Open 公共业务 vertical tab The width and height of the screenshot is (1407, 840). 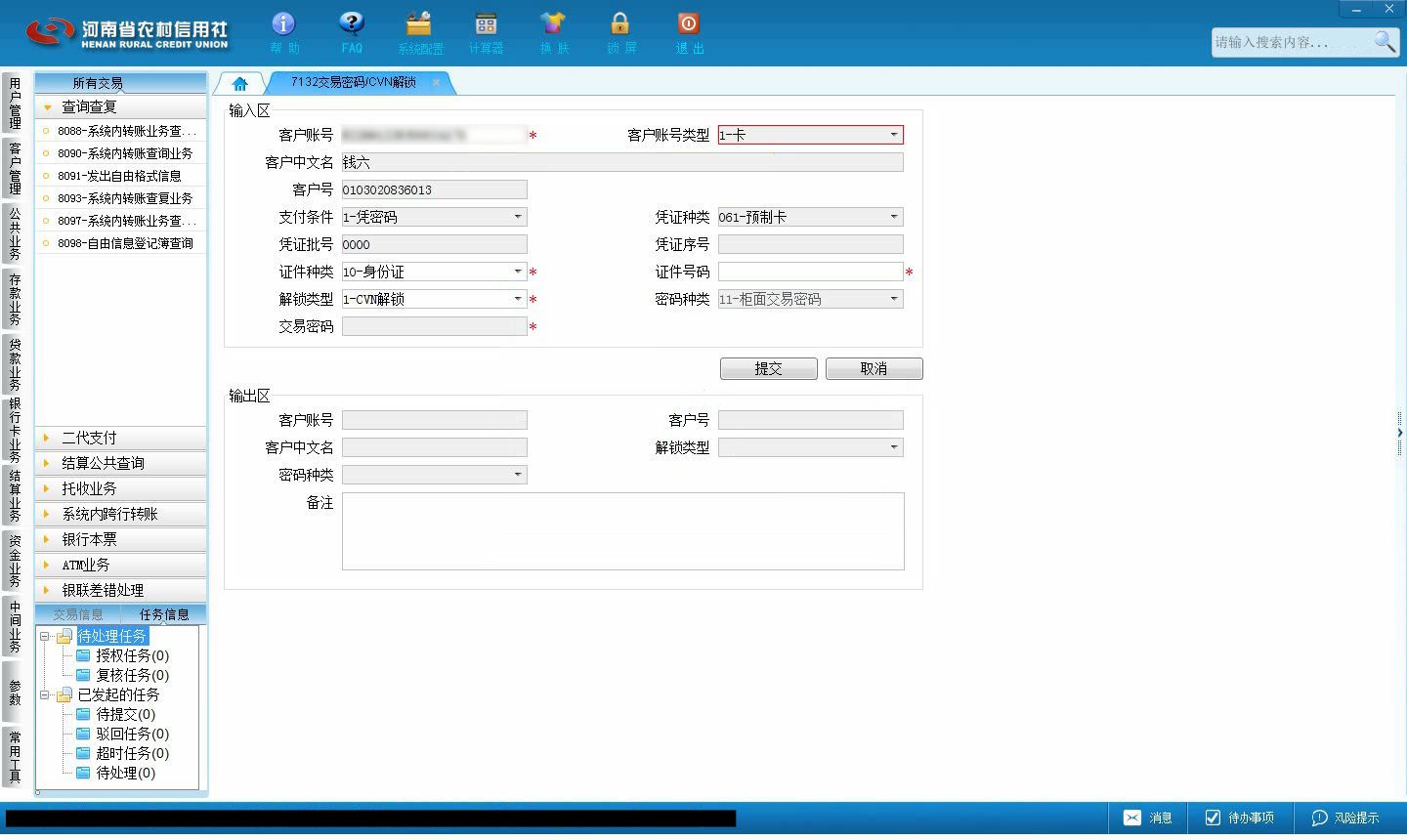pos(15,233)
